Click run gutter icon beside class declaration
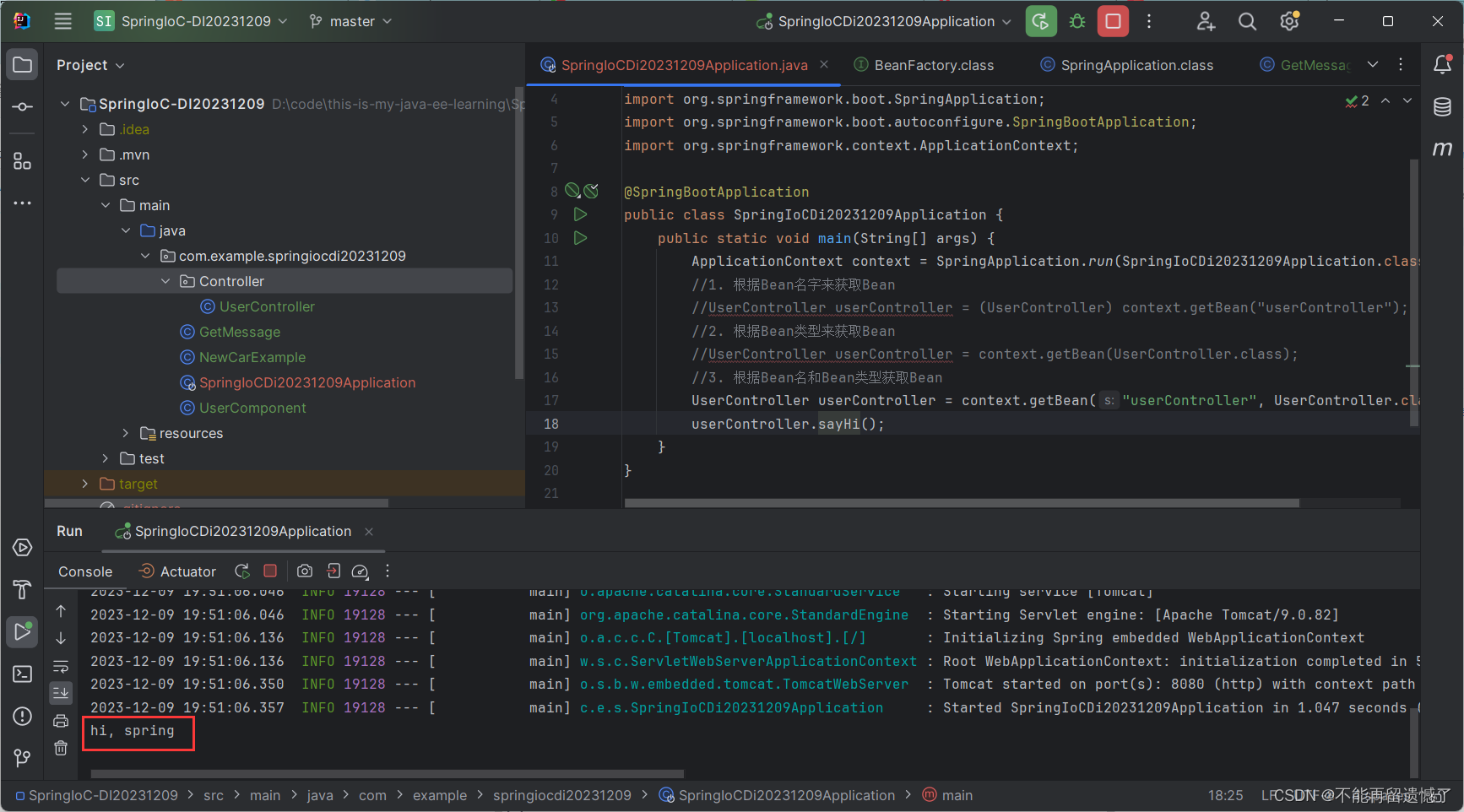The image size is (1464, 812). pos(580,214)
